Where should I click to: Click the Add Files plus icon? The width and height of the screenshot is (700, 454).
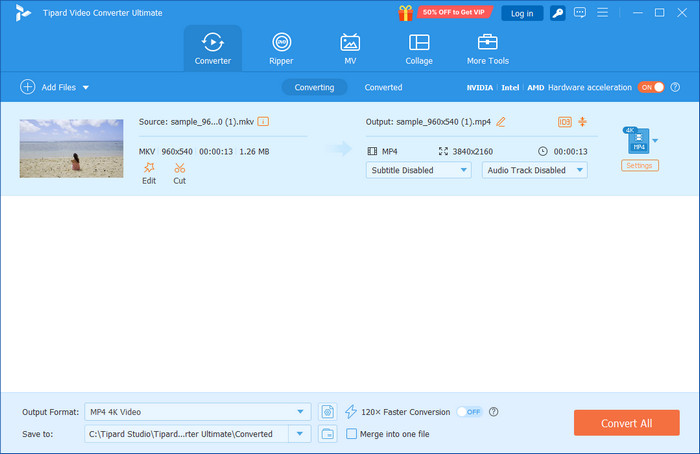tap(28, 87)
